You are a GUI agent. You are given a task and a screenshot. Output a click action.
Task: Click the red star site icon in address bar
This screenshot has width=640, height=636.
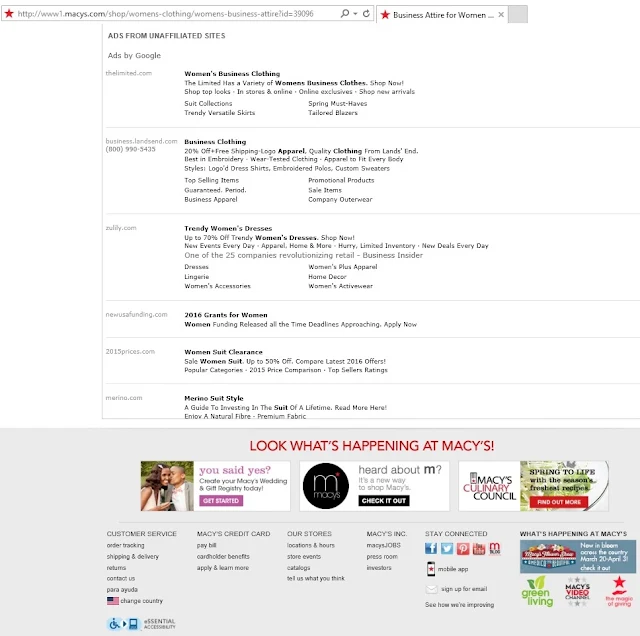9,13
